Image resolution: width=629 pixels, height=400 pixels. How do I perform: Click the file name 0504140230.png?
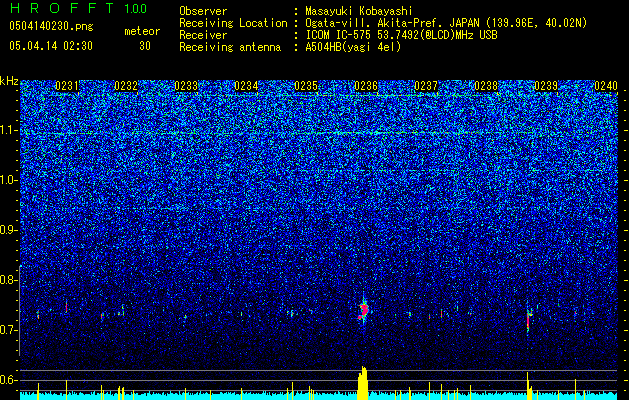coord(51,27)
